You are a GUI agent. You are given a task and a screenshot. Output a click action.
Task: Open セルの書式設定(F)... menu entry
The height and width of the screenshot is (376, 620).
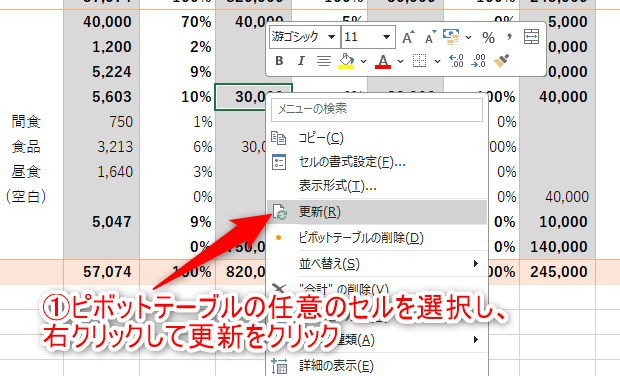click(377, 162)
